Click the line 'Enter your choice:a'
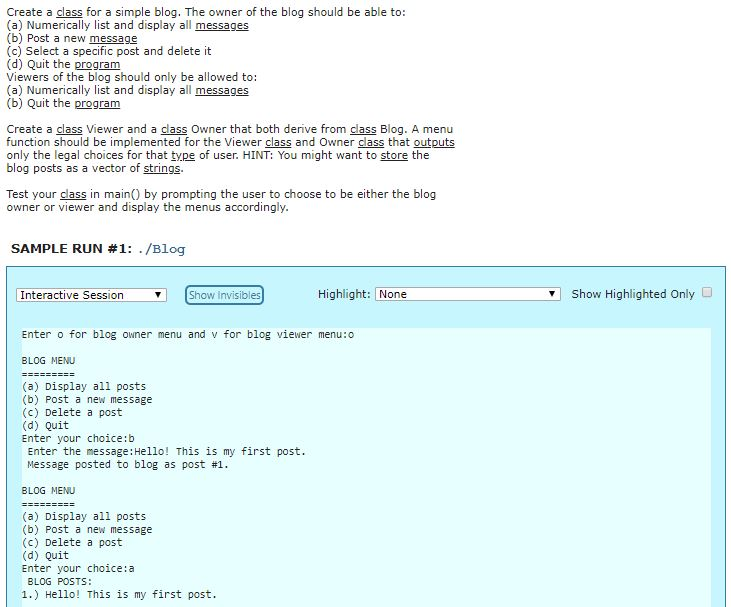 pos(78,569)
